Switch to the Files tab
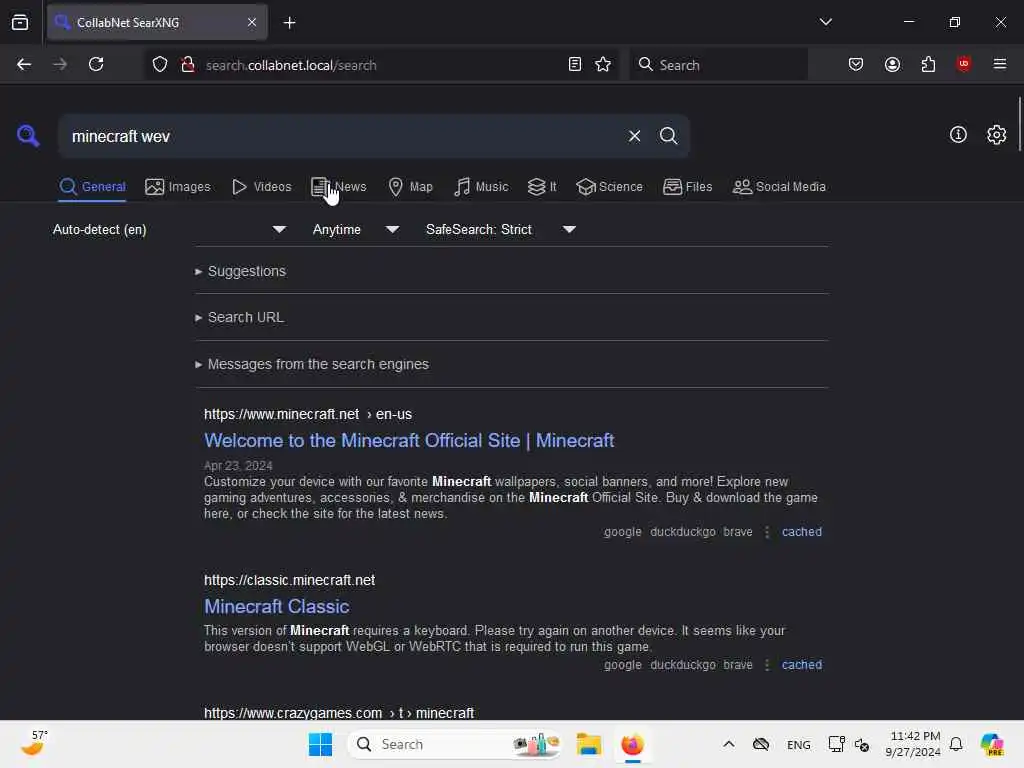This screenshot has width=1024, height=768. point(687,187)
